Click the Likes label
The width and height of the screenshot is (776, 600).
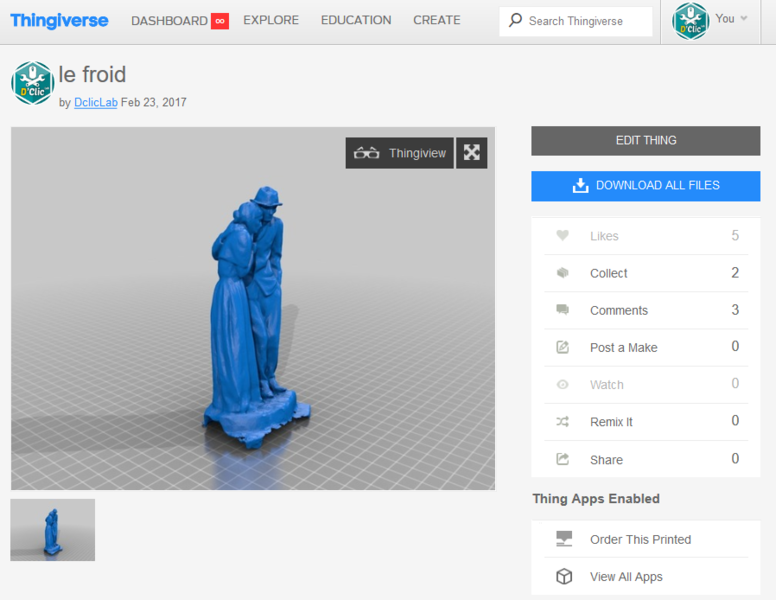604,236
